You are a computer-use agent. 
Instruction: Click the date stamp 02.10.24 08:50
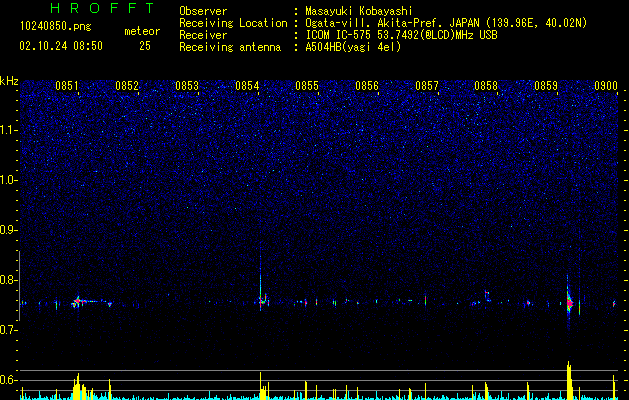(x=61, y=46)
